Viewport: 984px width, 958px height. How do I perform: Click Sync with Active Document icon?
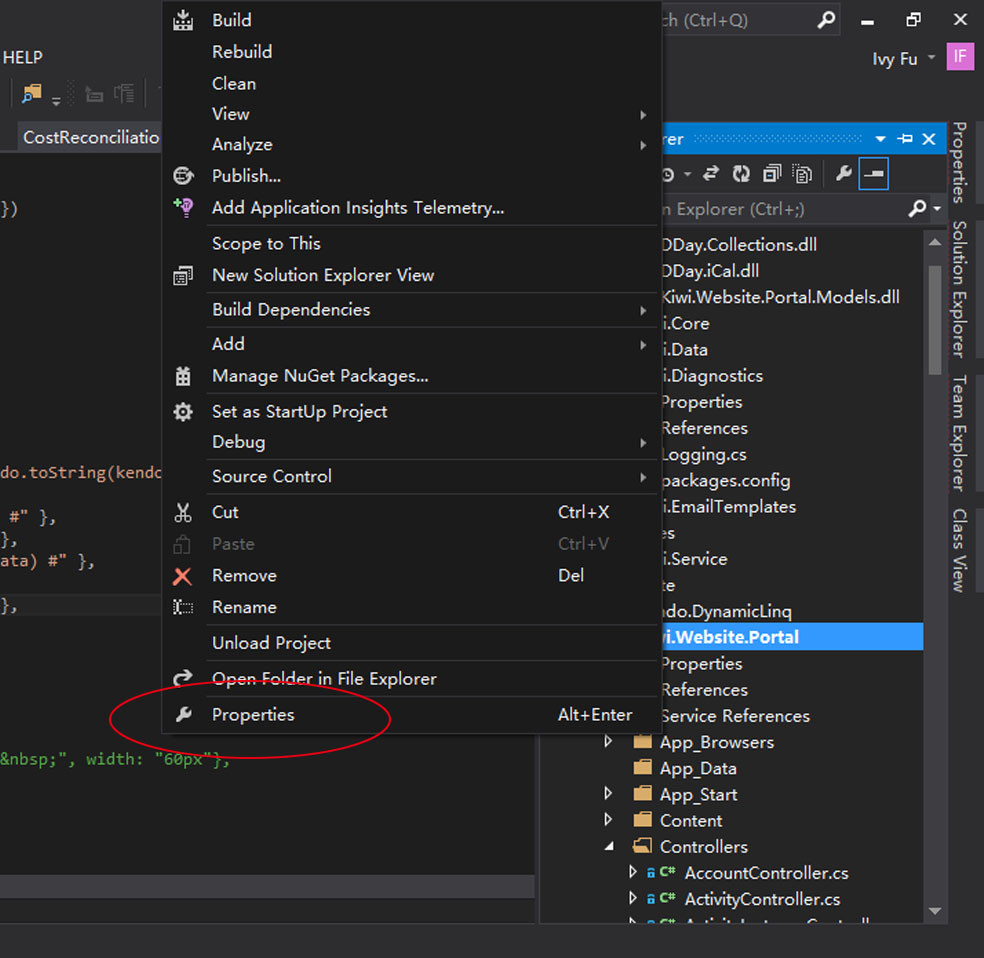coord(710,174)
